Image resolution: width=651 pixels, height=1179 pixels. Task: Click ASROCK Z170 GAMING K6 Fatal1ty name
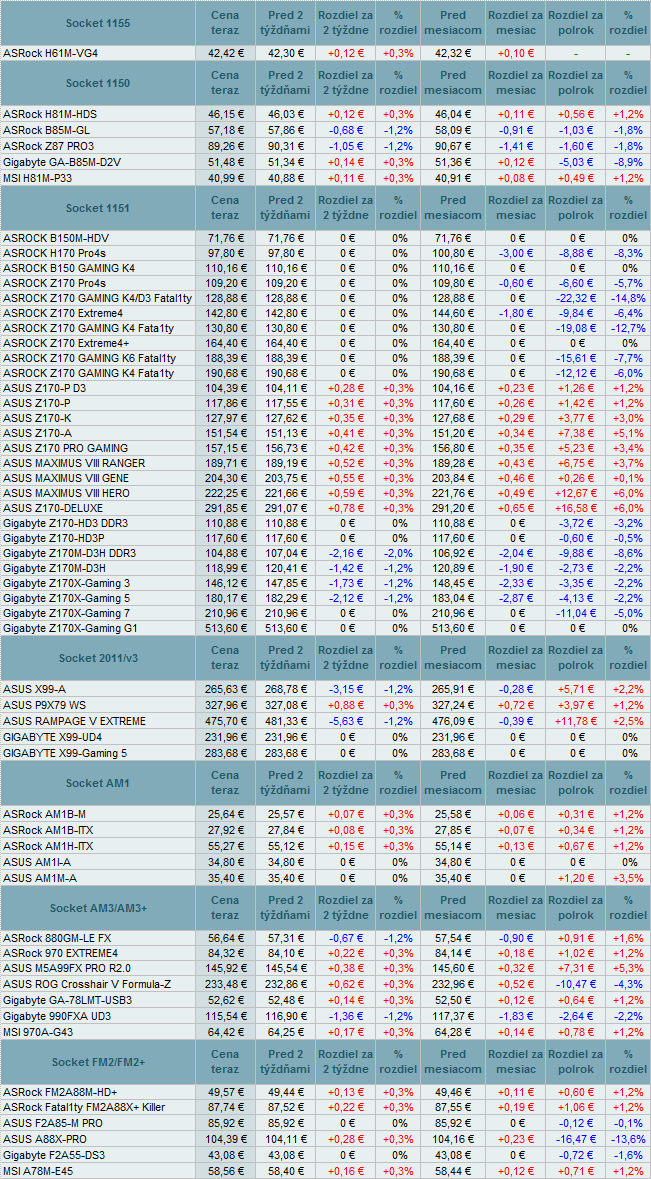(x=89, y=359)
